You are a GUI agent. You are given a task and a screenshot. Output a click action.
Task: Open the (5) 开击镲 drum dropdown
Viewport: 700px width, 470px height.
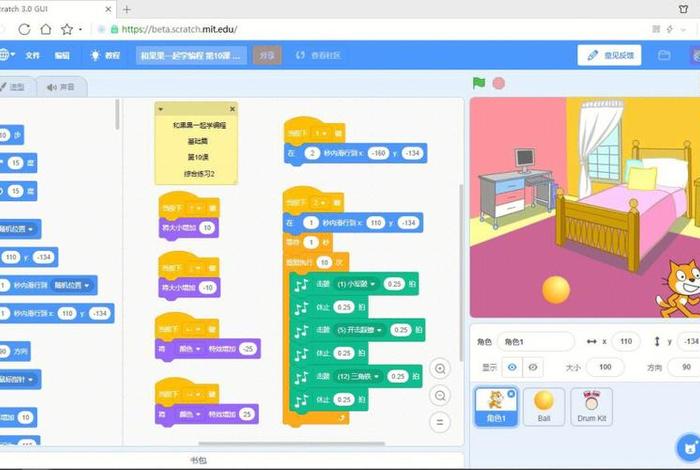(x=359, y=330)
